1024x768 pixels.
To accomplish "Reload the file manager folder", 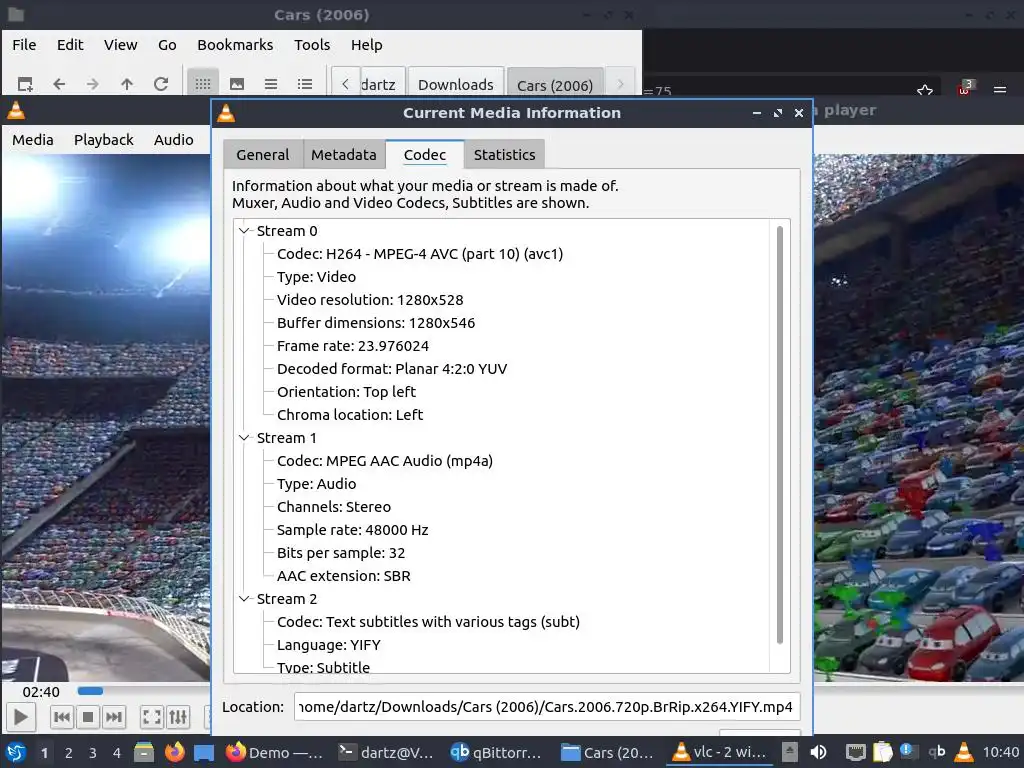I will pyautogui.click(x=161, y=84).
